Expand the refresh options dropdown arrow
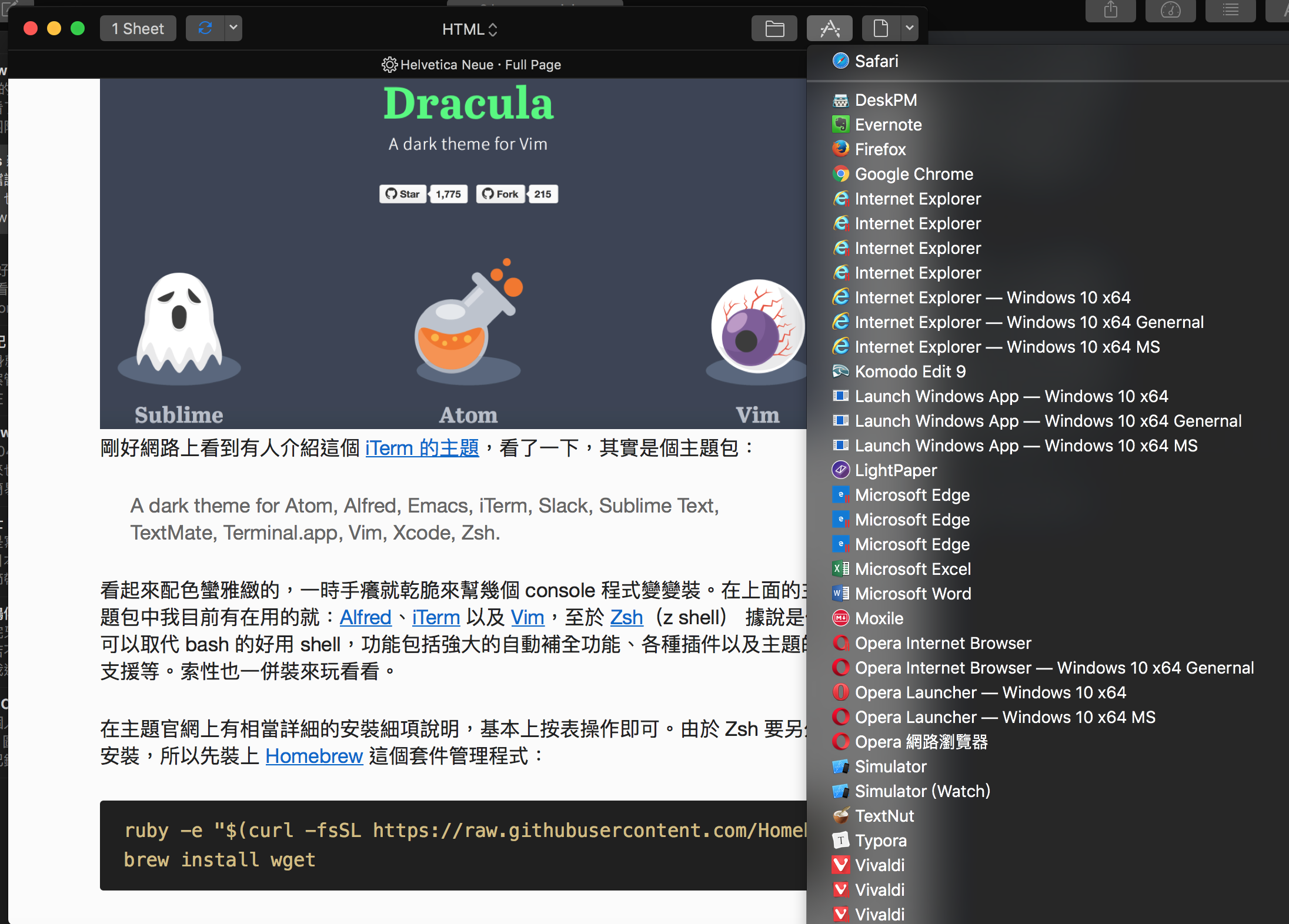The width and height of the screenshot is (1289, 924). [233, 28]
